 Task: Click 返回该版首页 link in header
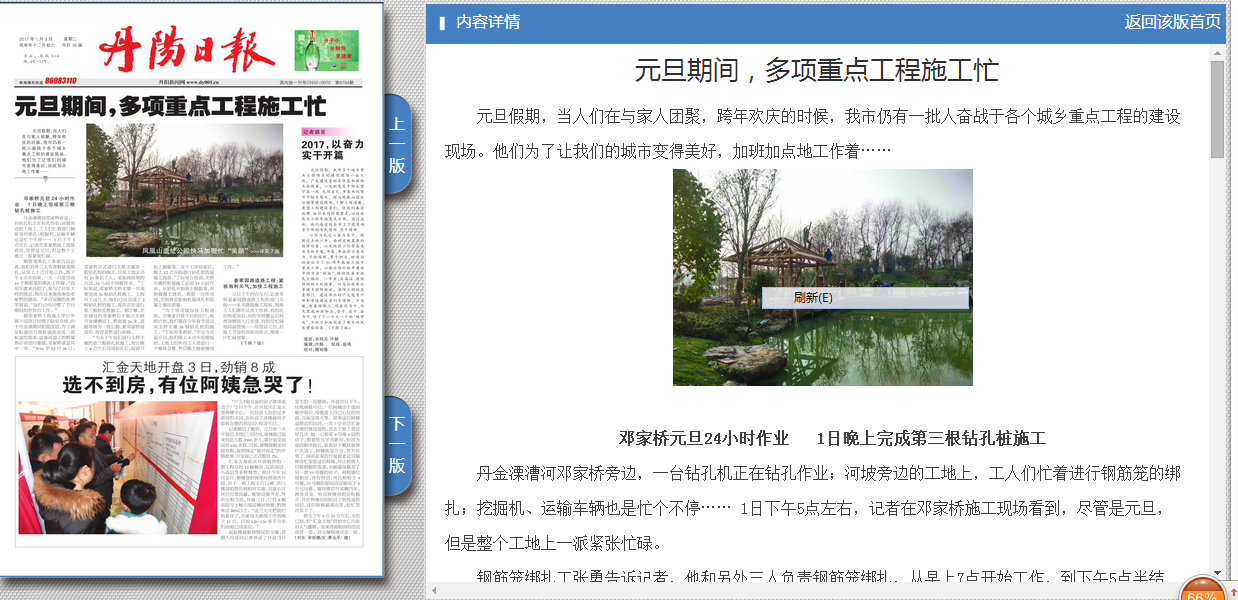[x=1172, y=22]
